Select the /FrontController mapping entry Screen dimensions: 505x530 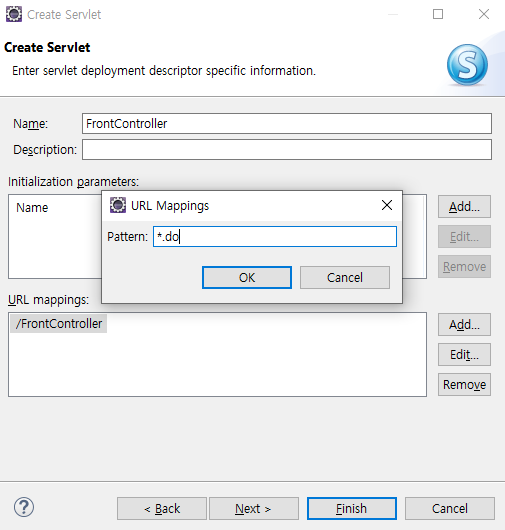[x=59, y=324]
